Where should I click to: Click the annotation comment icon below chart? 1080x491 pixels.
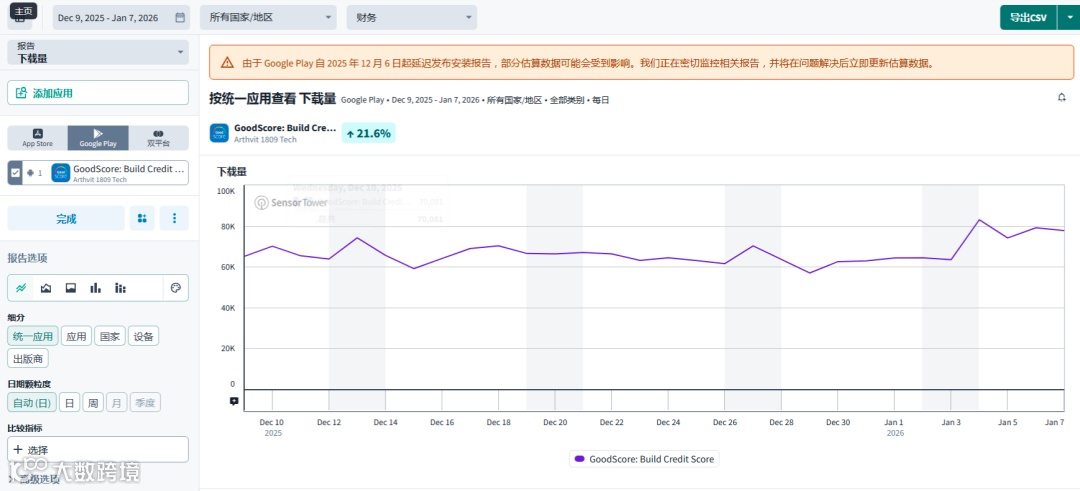tap(234, 401)
